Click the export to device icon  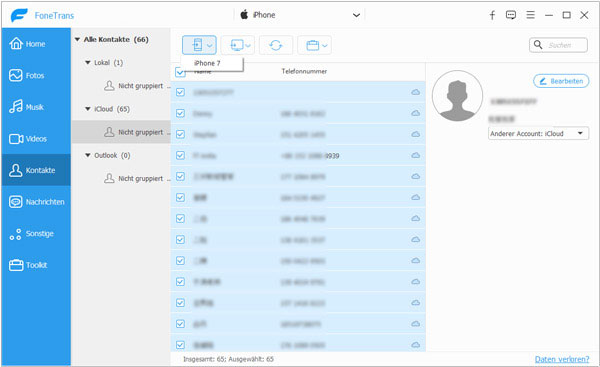point(197,45)
